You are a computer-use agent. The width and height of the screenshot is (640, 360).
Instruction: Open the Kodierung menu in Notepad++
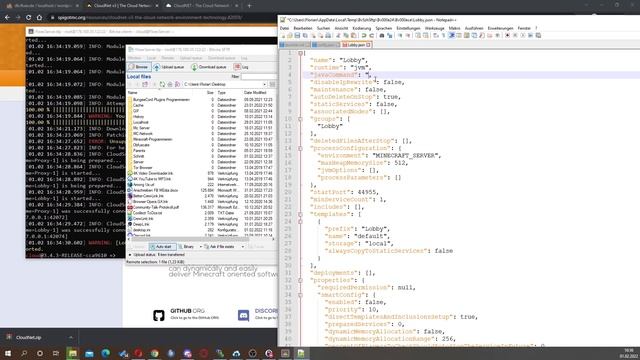(362, 28)
